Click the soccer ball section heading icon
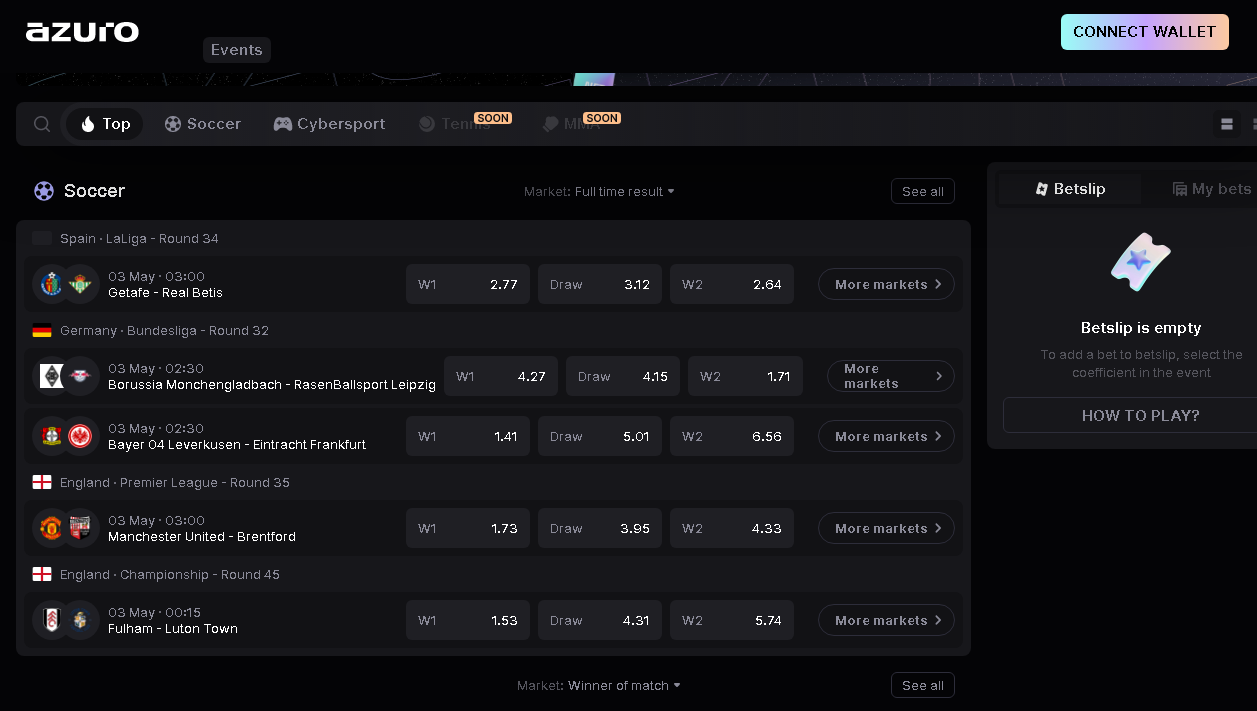Viewport: 1257px width, 711px height. [44, 190]
